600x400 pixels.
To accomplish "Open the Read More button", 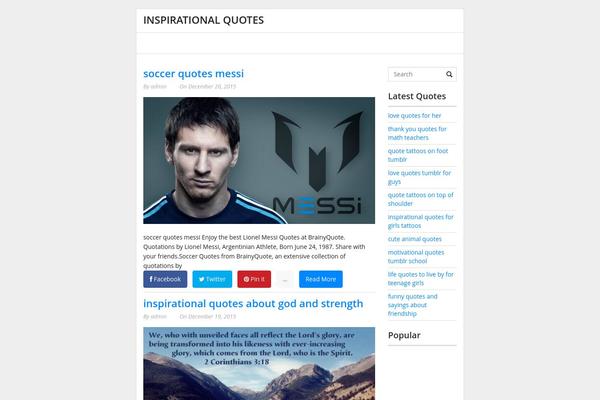I will [x=321, y=279].
